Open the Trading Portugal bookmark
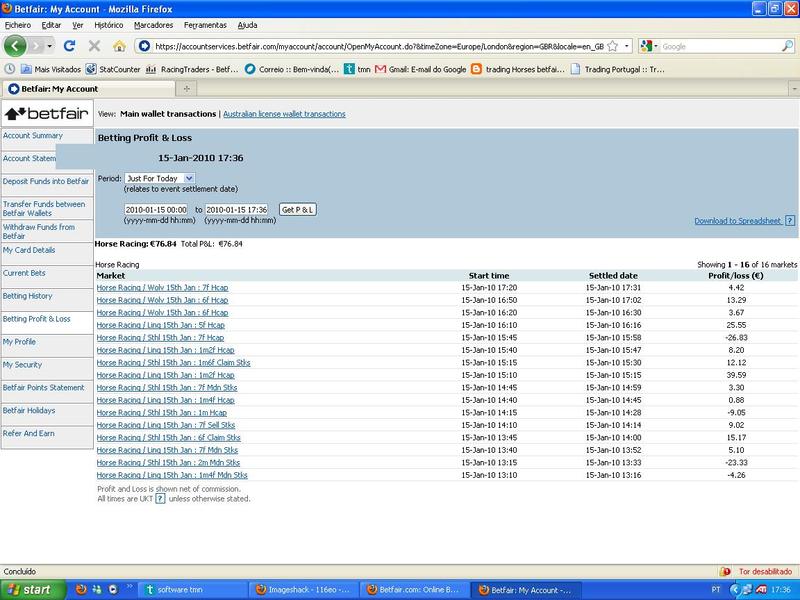 (x=617, y=69)
